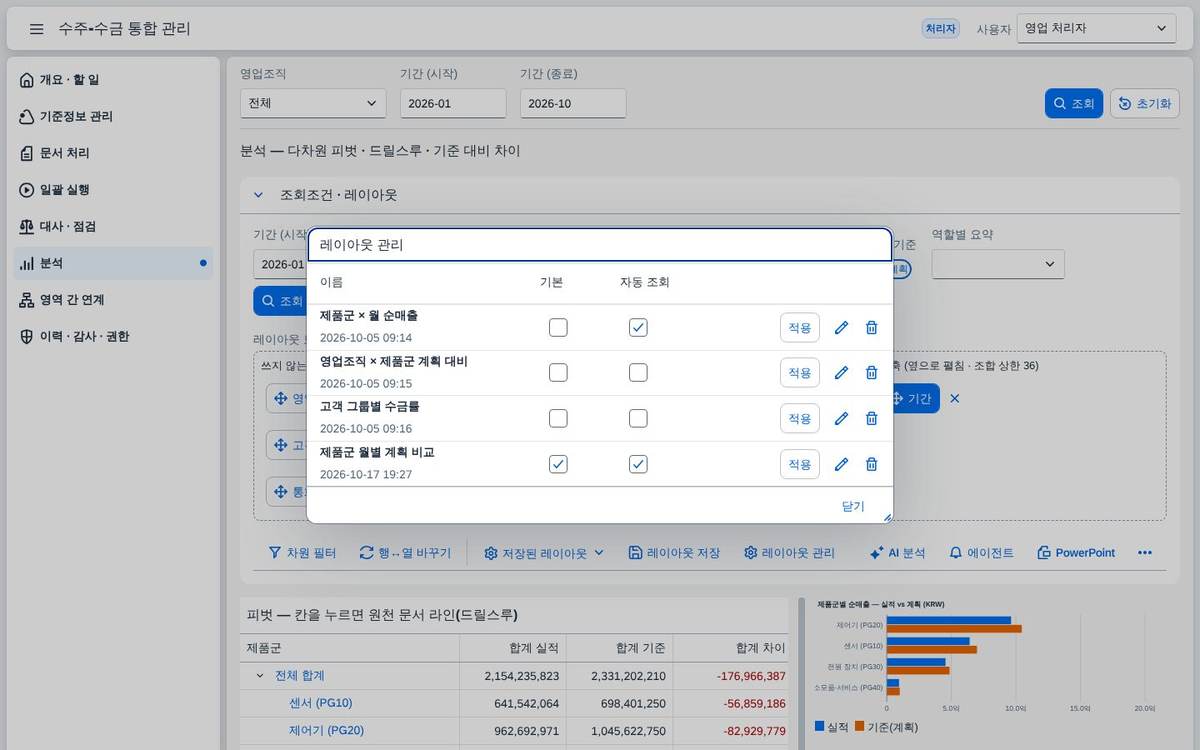The height and width of the screenshot is (750, 1200).
Task: Click the blue 실적 legend swatch
Action: 820,727
